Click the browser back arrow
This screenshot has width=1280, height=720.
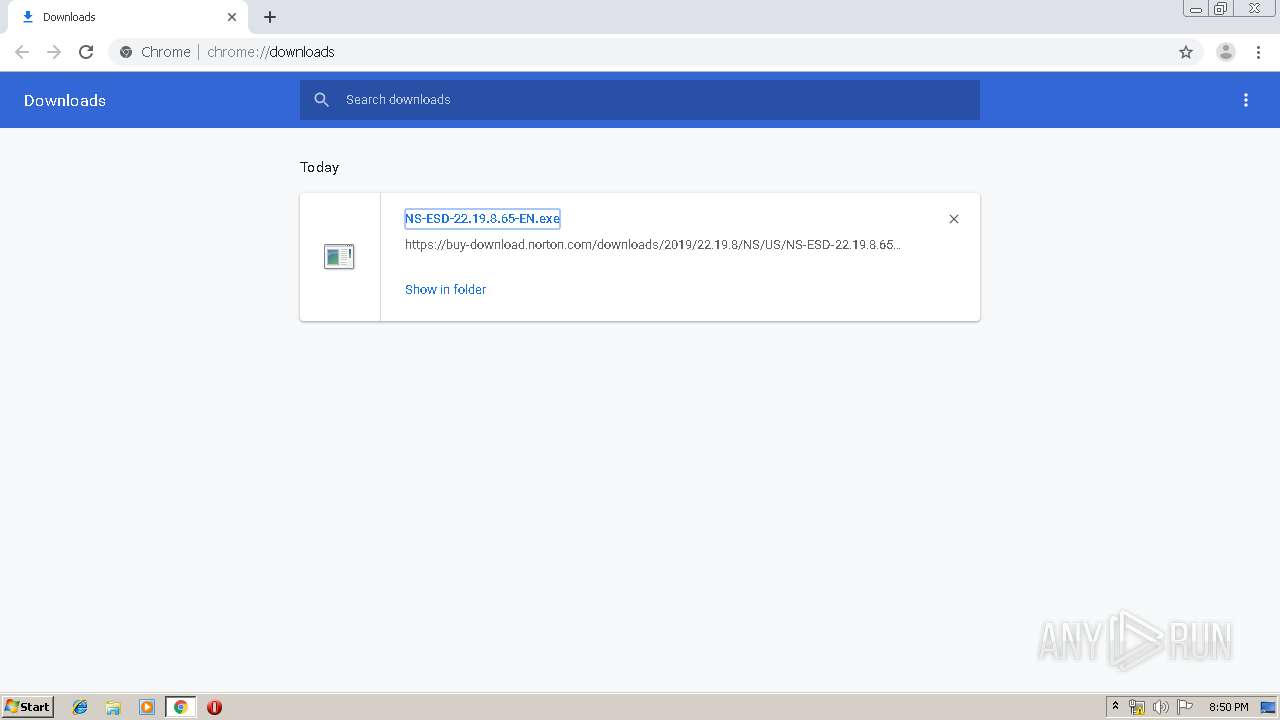(x=22, y=52)
